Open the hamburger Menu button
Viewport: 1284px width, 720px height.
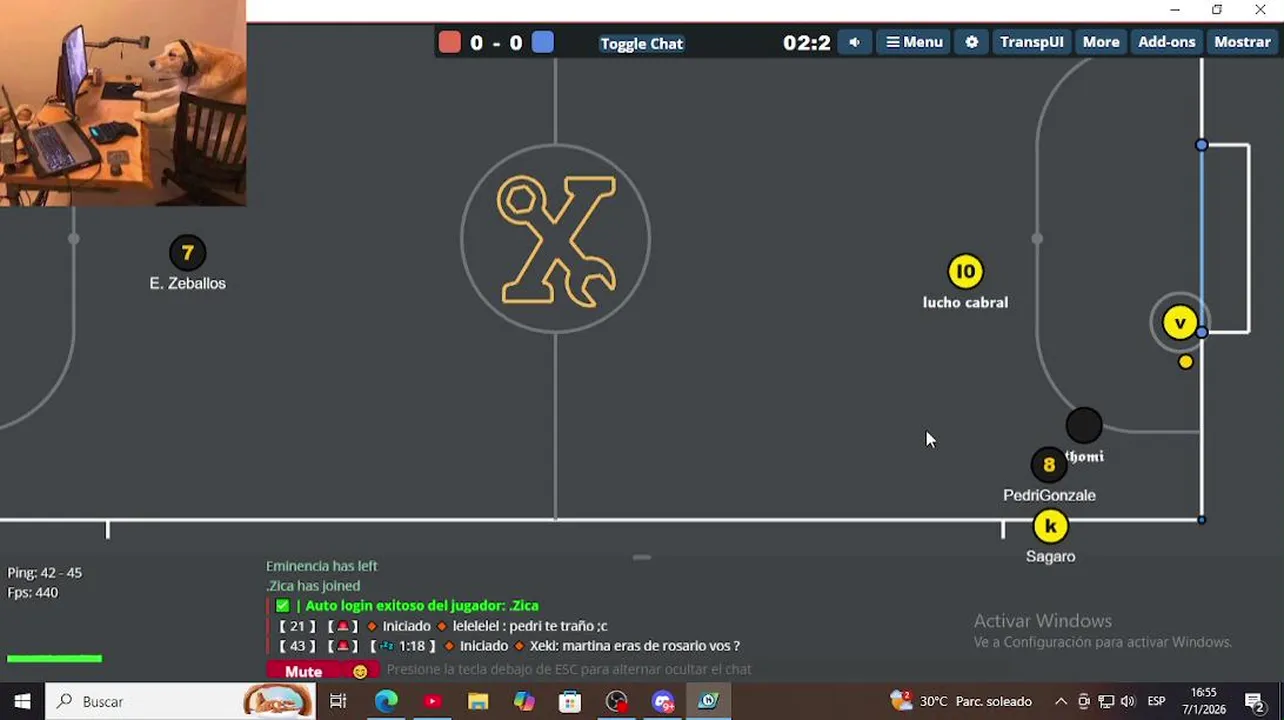914,42
